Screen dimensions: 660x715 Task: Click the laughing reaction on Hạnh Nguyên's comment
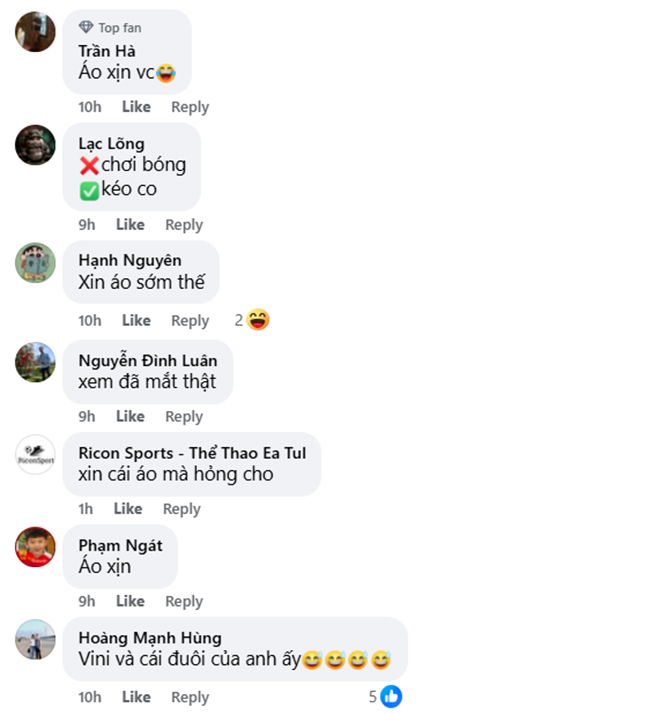coord(258,320)
